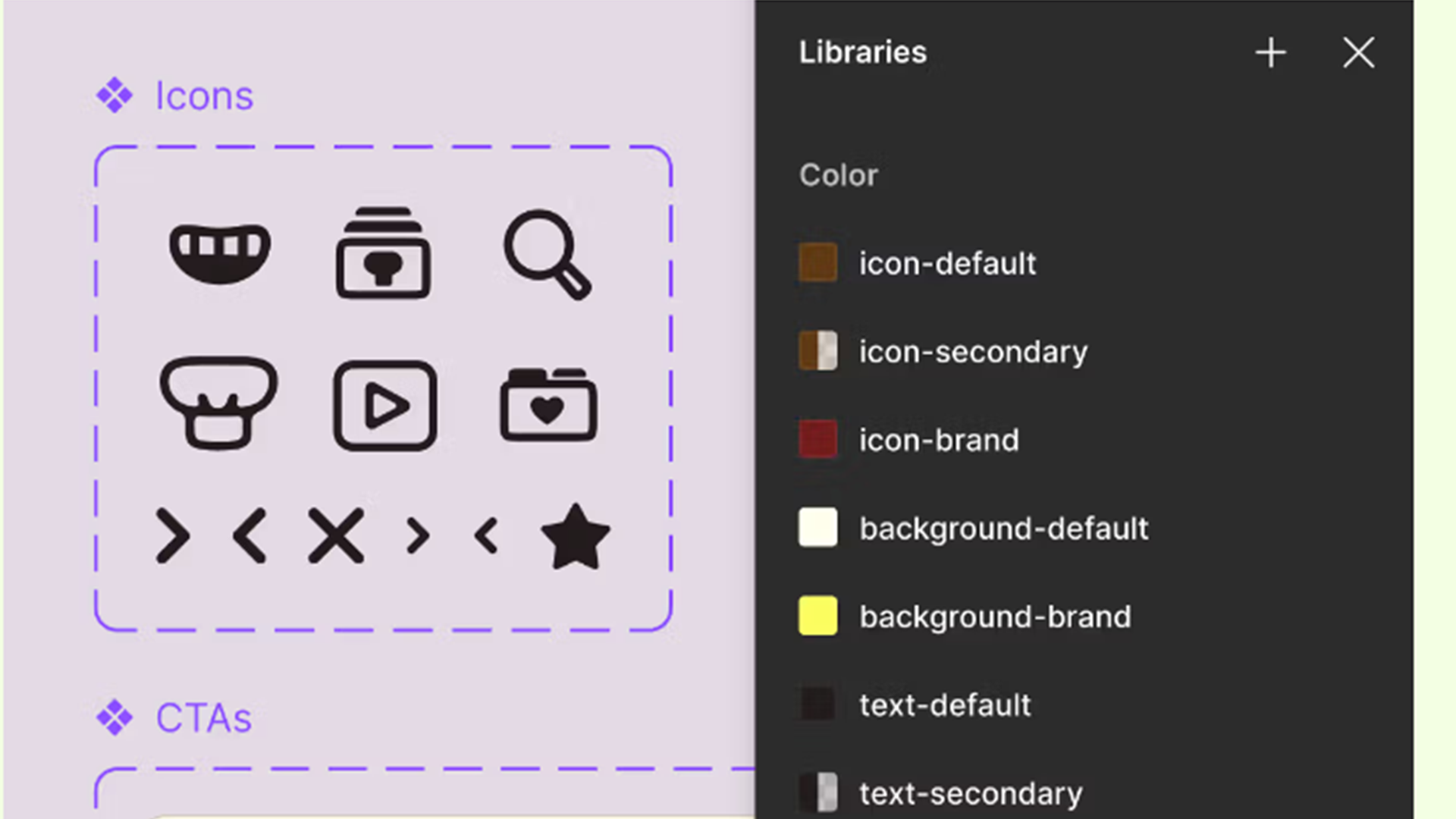Click the smiling mouth icon

pos(220,253)
